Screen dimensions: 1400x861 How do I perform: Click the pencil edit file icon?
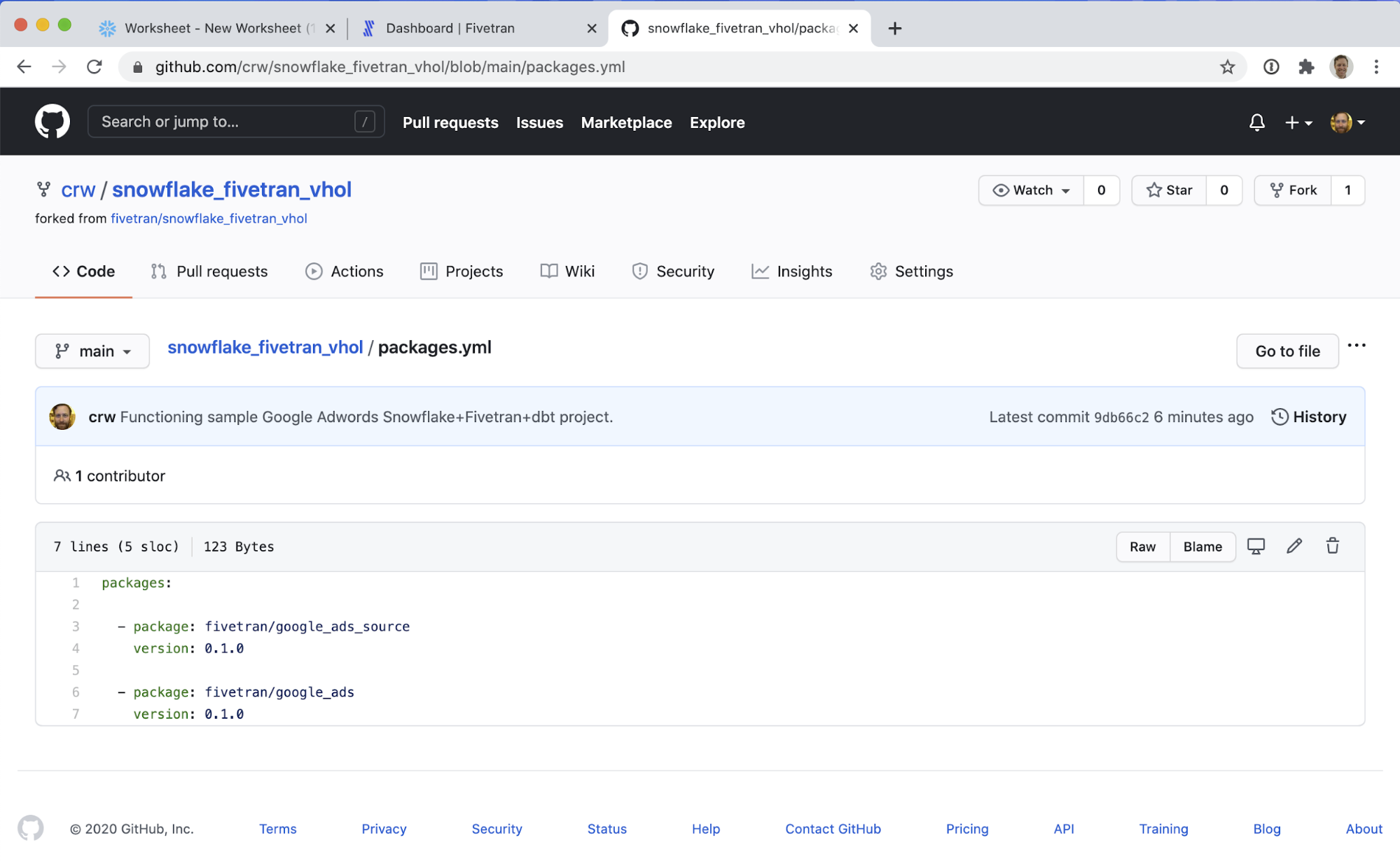[x=1294, y=546]
